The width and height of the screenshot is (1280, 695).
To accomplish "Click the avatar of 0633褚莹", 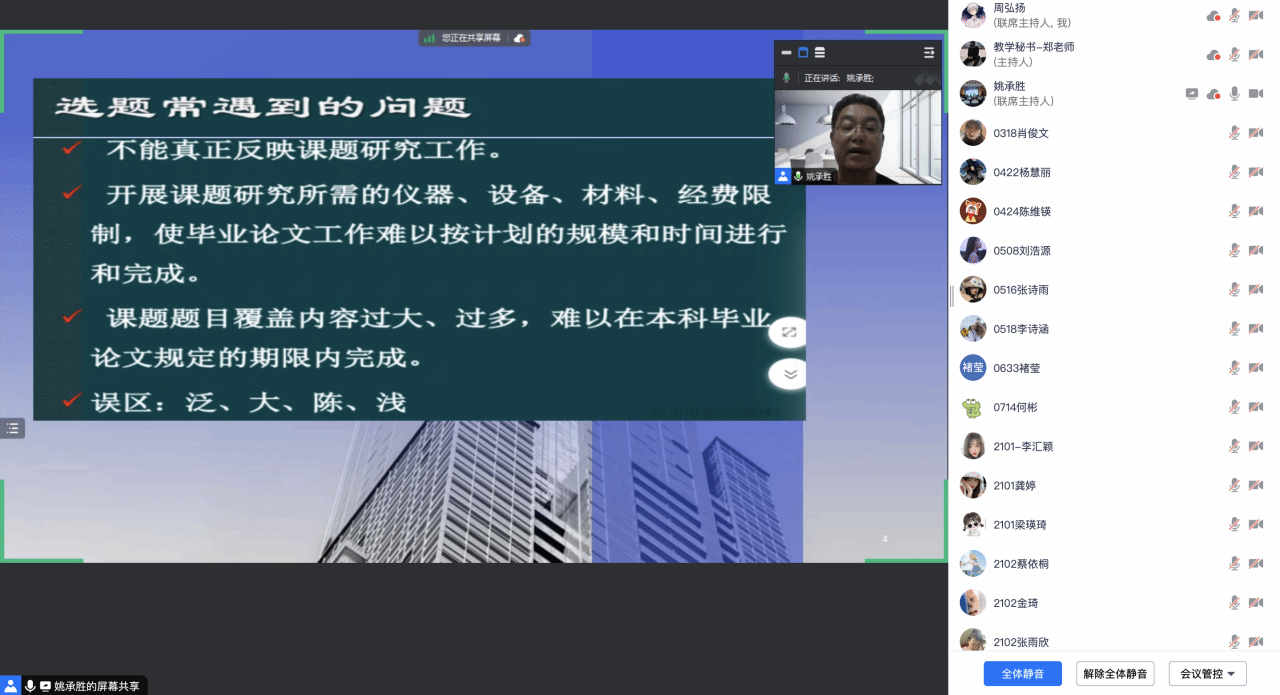I will point(973,368).
